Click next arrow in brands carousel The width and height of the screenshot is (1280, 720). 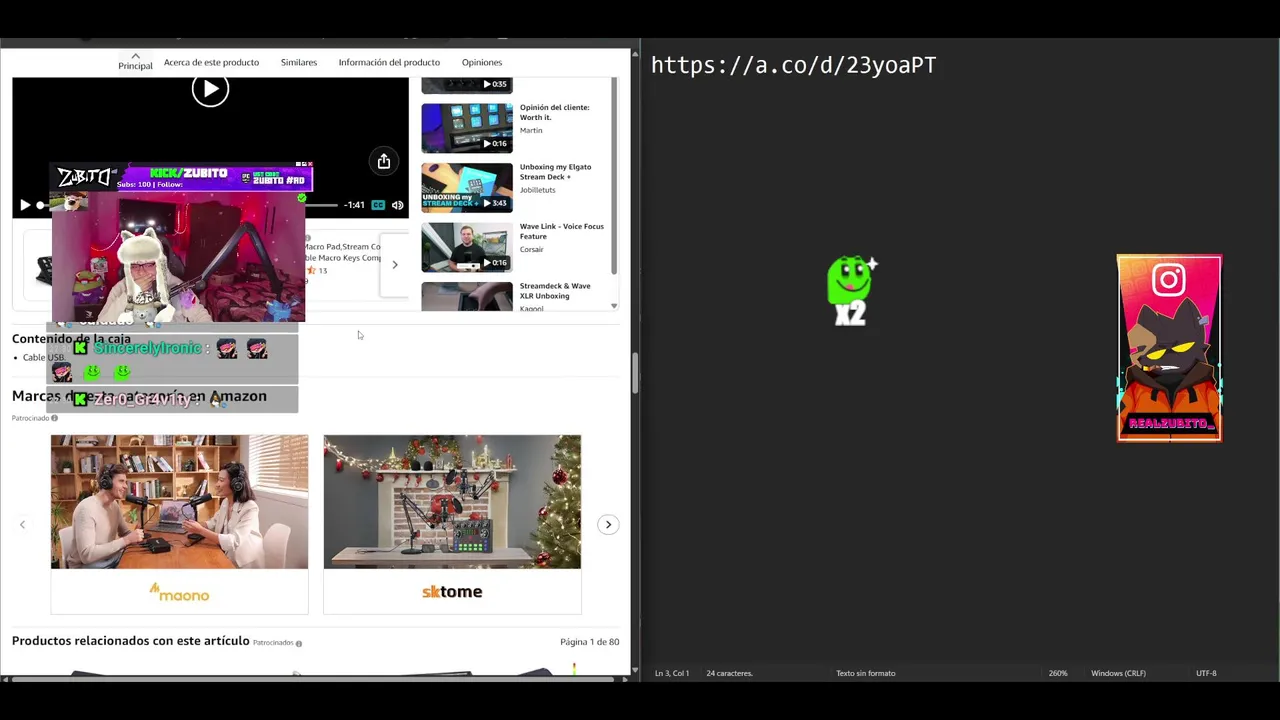pos(608,525)
